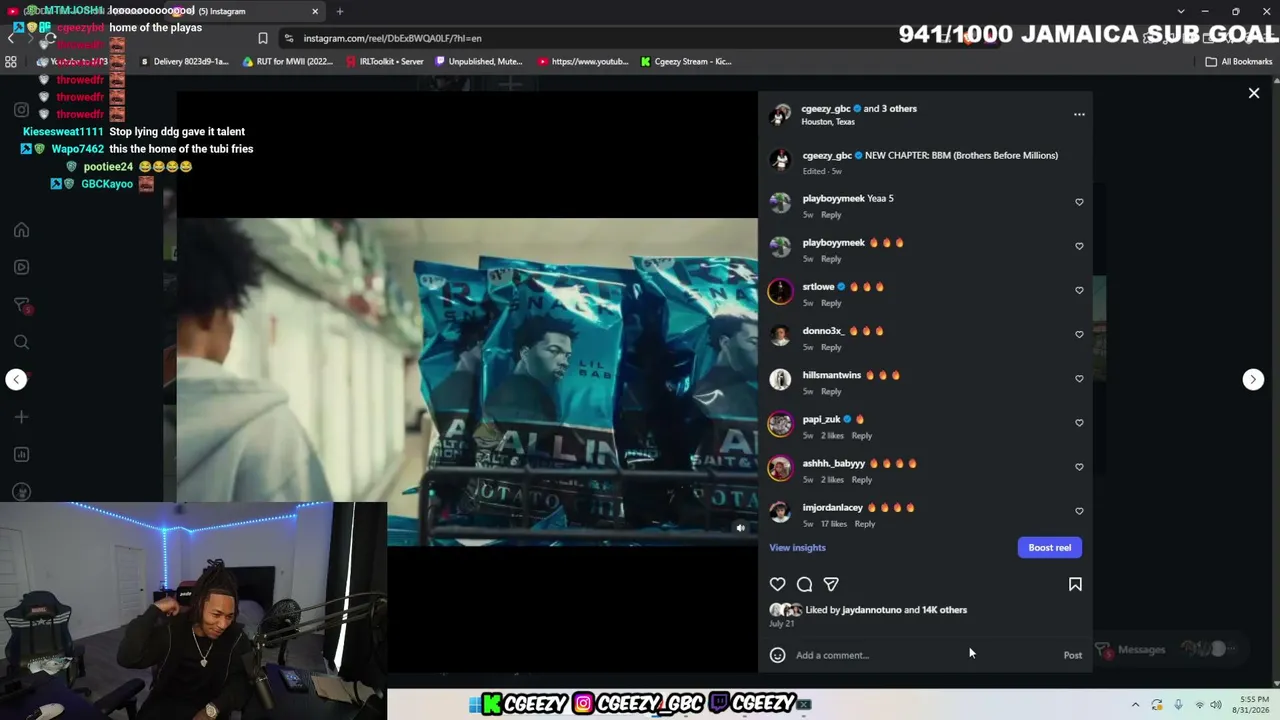Open the "Unpublished, Mute" bookmark
Screen dimensions: 1280x720
pyautogui.click(x=478, y=61)
